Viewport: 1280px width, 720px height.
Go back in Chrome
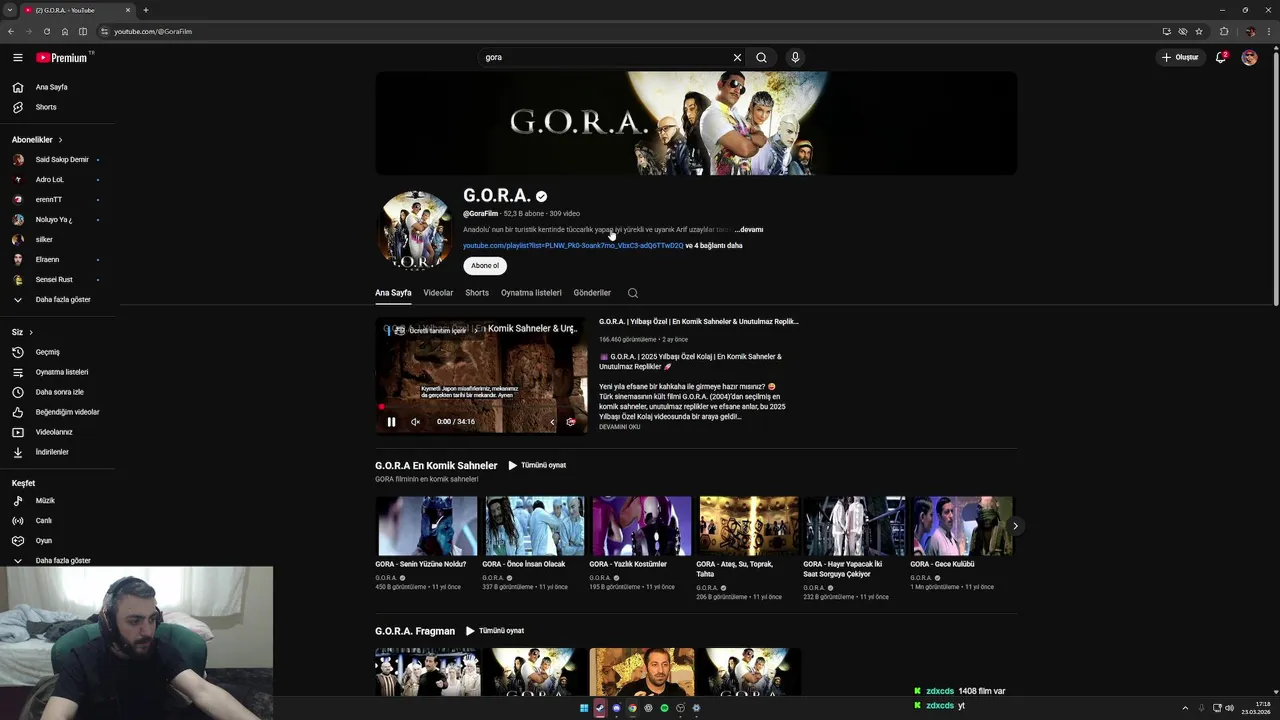click(x=11, y=31)
